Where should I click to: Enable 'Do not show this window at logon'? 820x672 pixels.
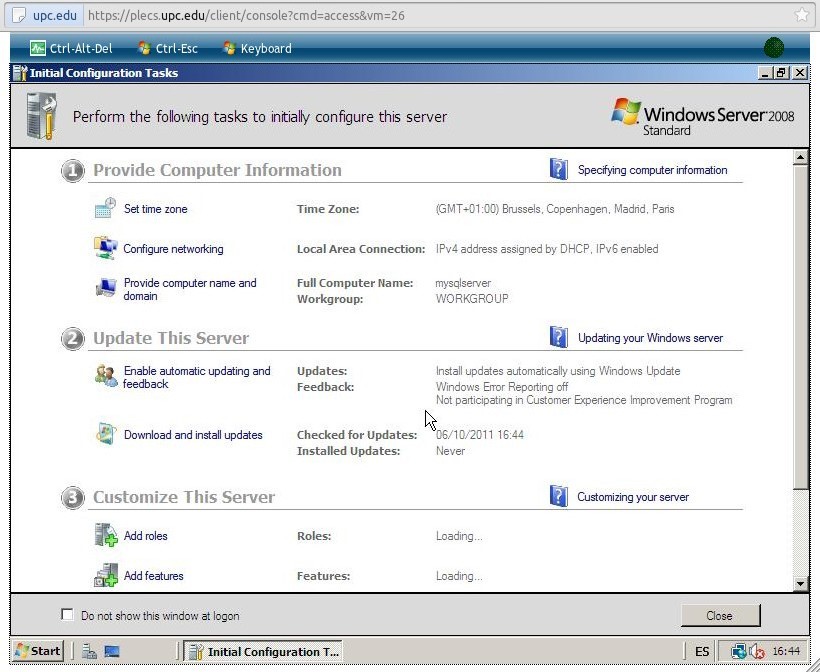point(68,615)
